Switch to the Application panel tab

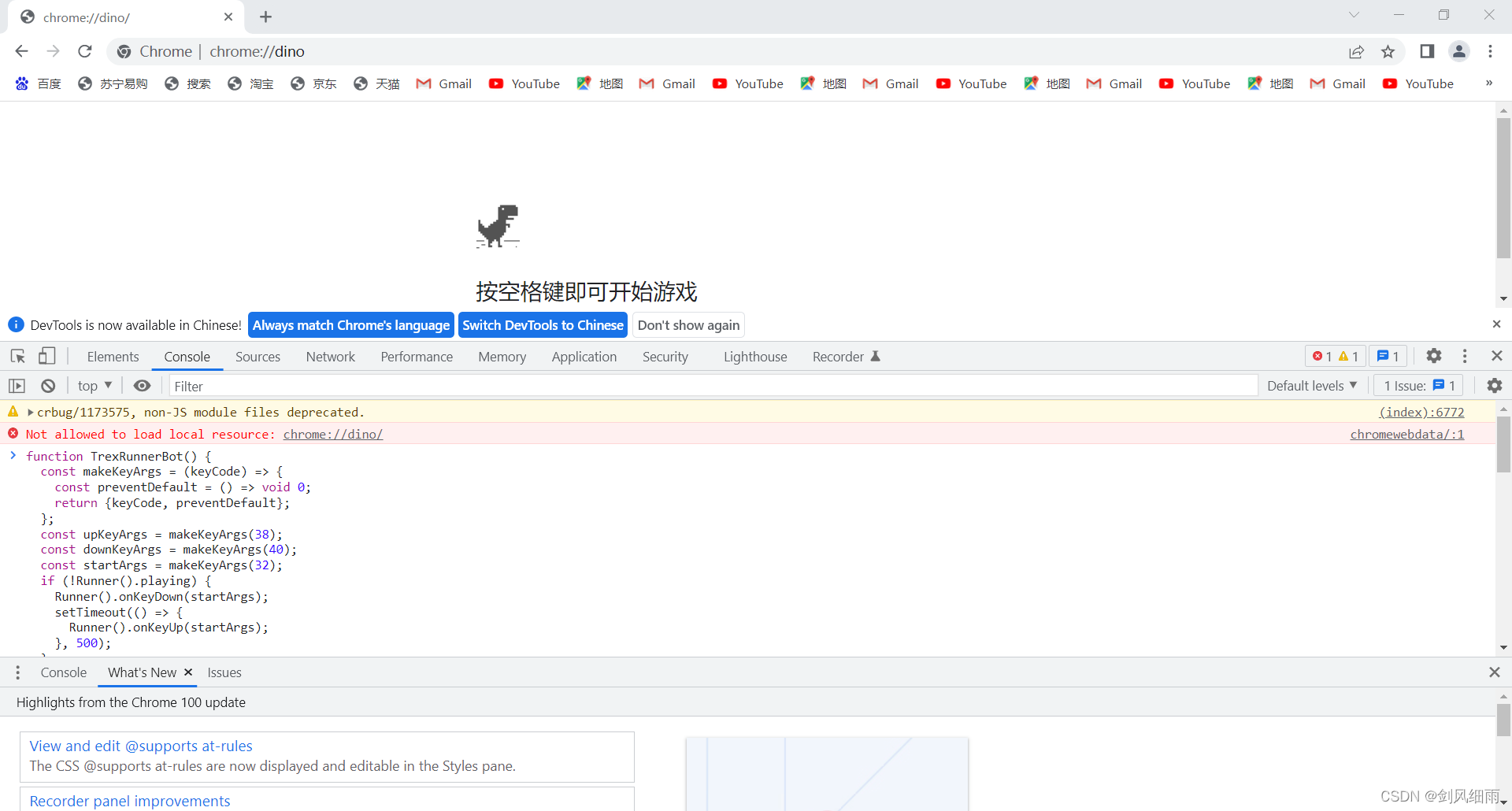pos(584,357)
